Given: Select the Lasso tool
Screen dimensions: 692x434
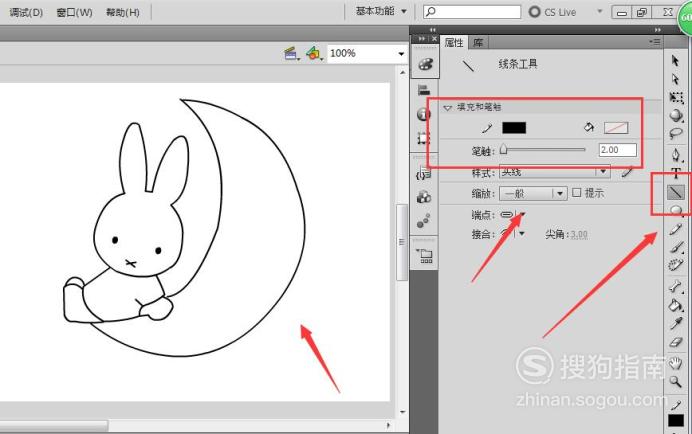Looking at the screenshot, I should [676, 134].
